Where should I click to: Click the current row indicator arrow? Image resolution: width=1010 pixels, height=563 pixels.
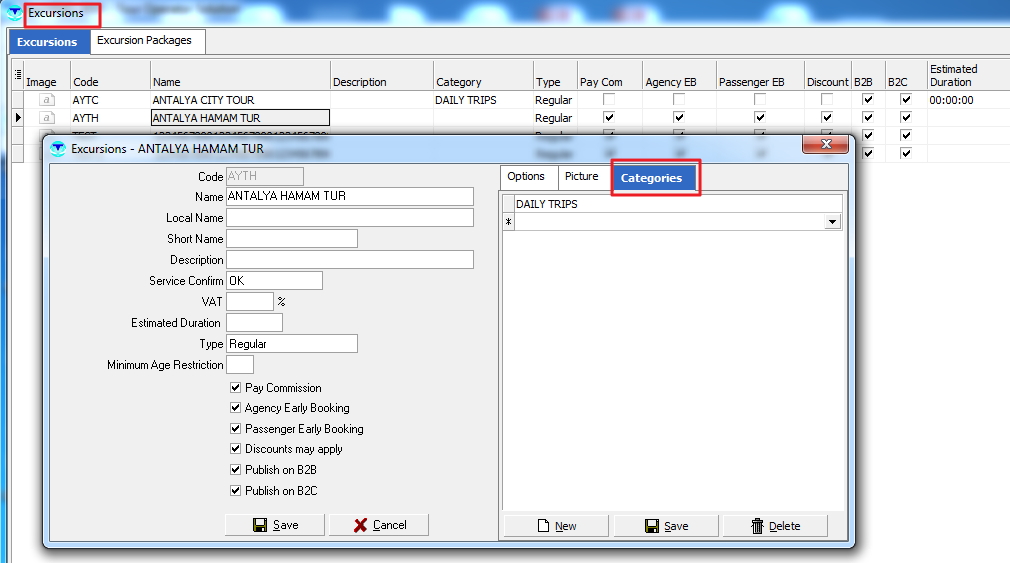tap(17, 118)
